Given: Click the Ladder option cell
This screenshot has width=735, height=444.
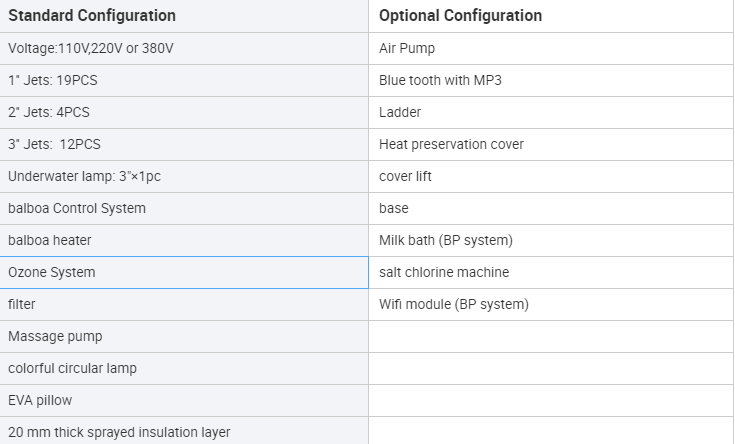Looking at the screenshot, I should tap(551, 112).
